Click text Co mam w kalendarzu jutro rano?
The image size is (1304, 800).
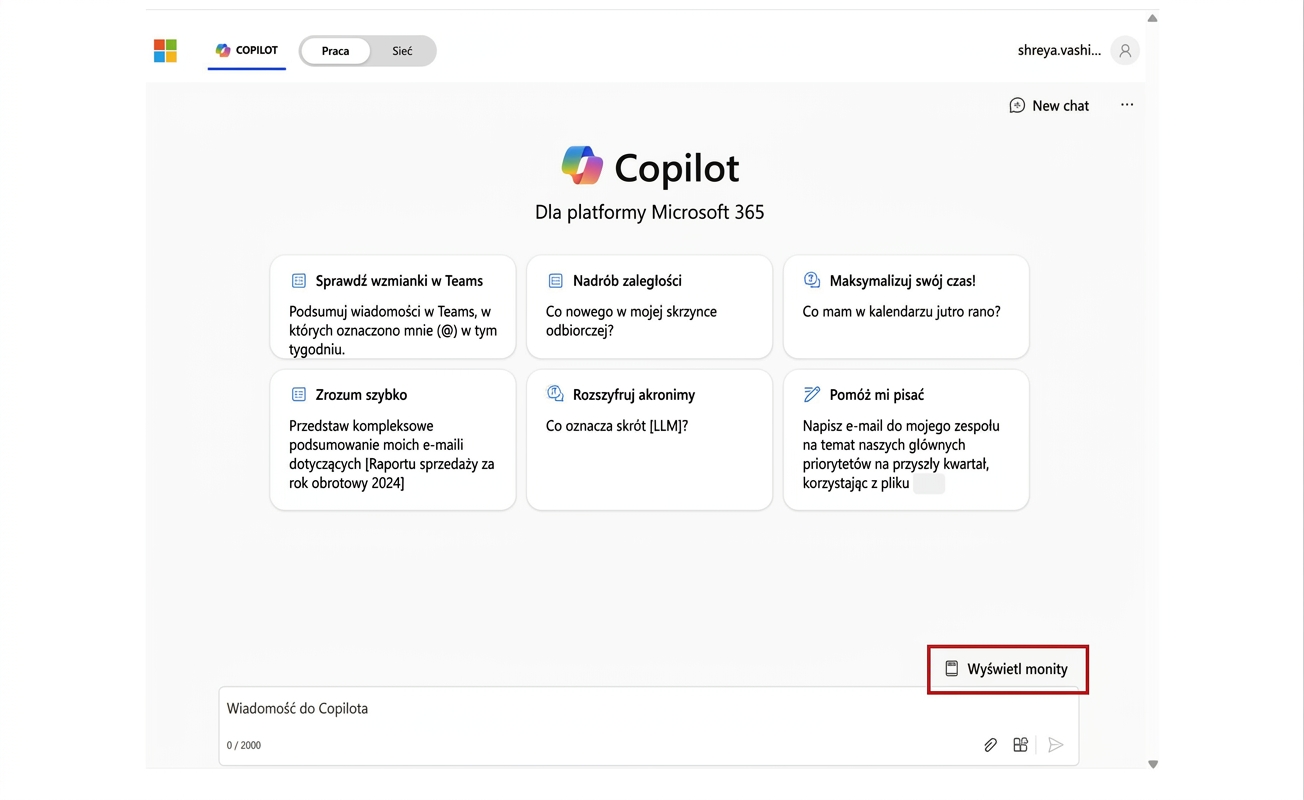coord(902,312)
